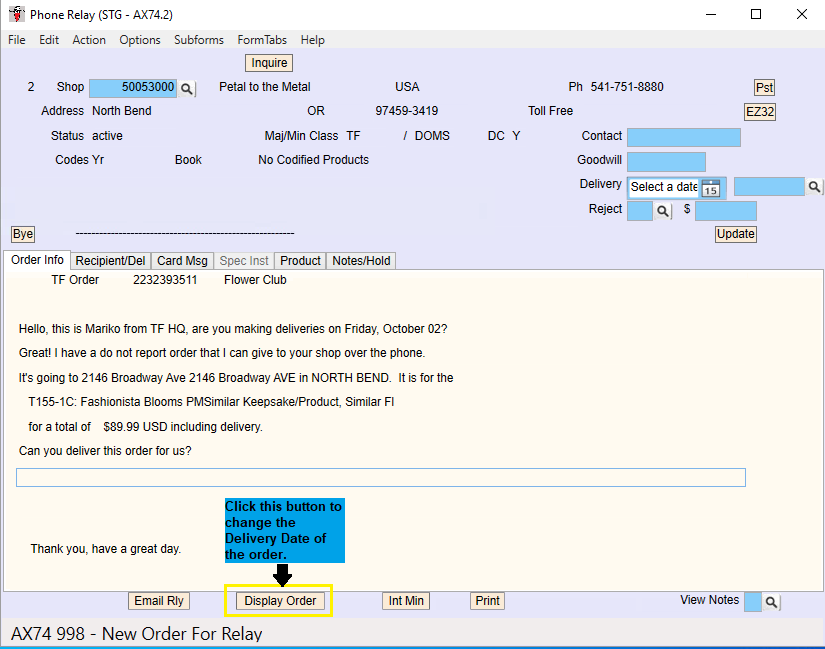Image resolution: width=825 pixels, height=649 pixels.
Task: Click the Pst button
Action: point(764,87)
